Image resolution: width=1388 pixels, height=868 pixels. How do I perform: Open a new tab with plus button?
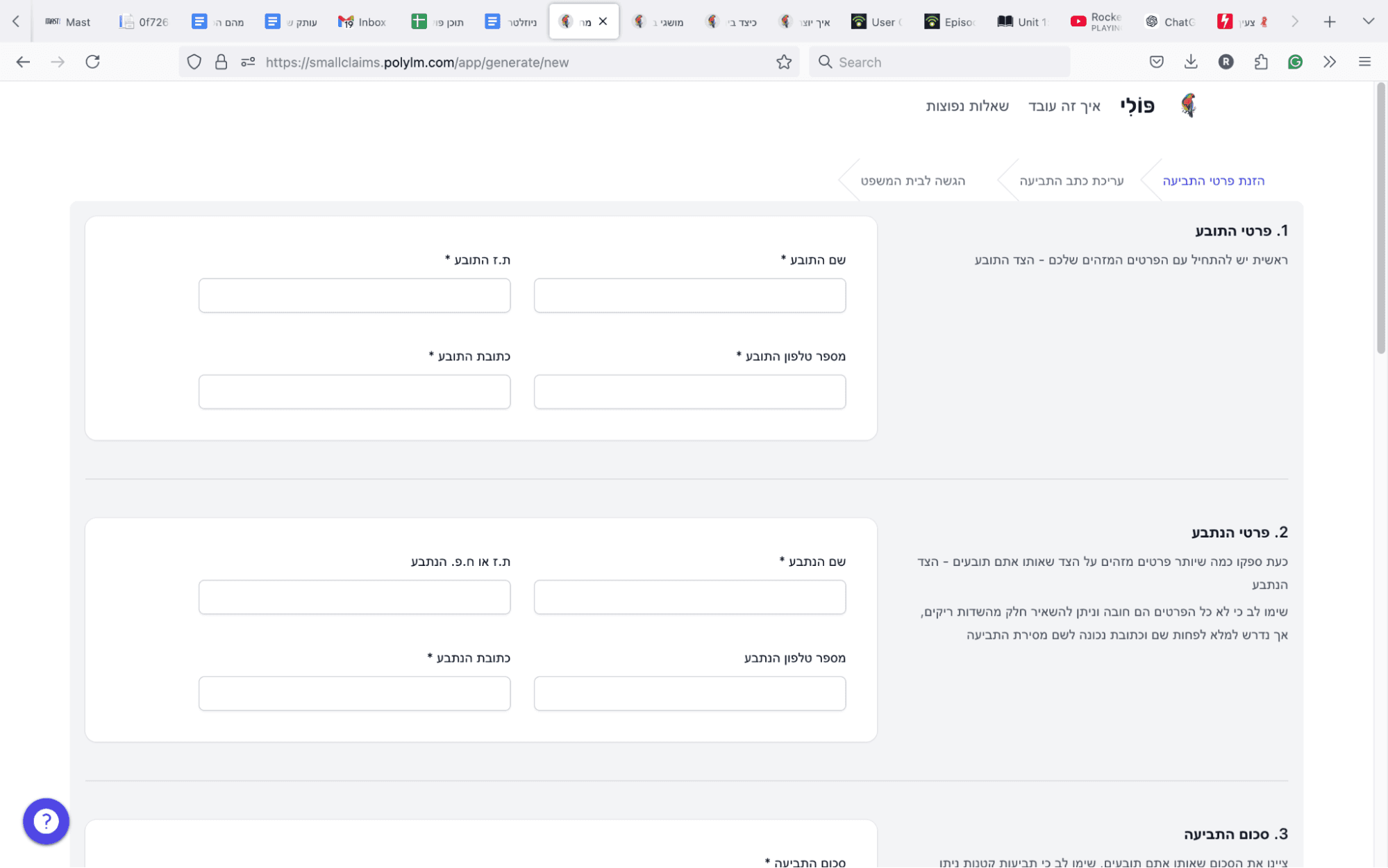point(1330,22)
